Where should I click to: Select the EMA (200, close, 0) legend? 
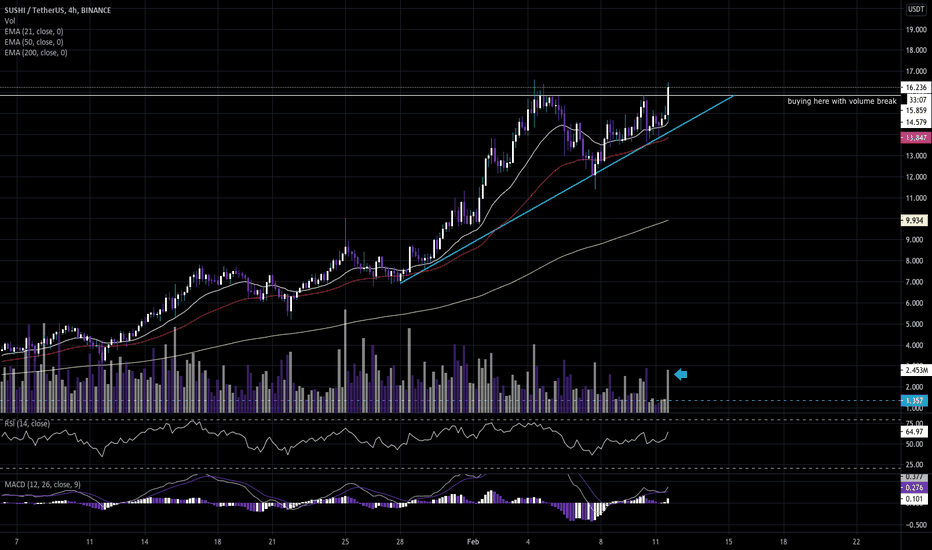tap(36, 53)
